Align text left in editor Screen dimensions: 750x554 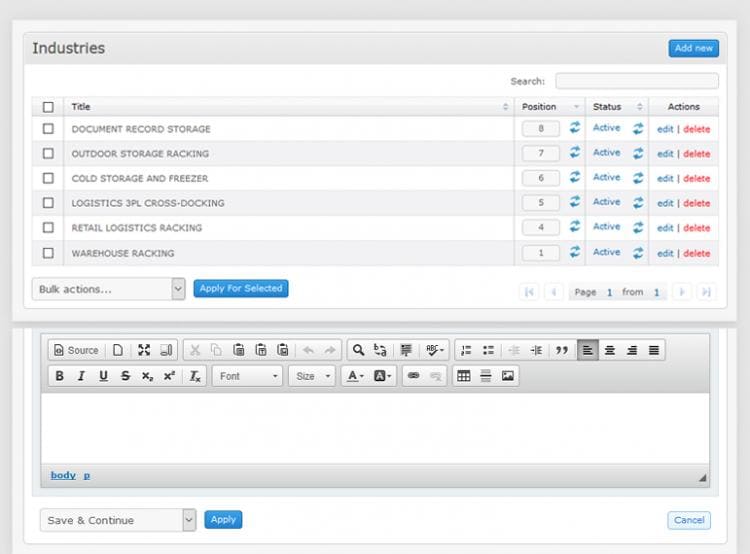click(588, 350)
